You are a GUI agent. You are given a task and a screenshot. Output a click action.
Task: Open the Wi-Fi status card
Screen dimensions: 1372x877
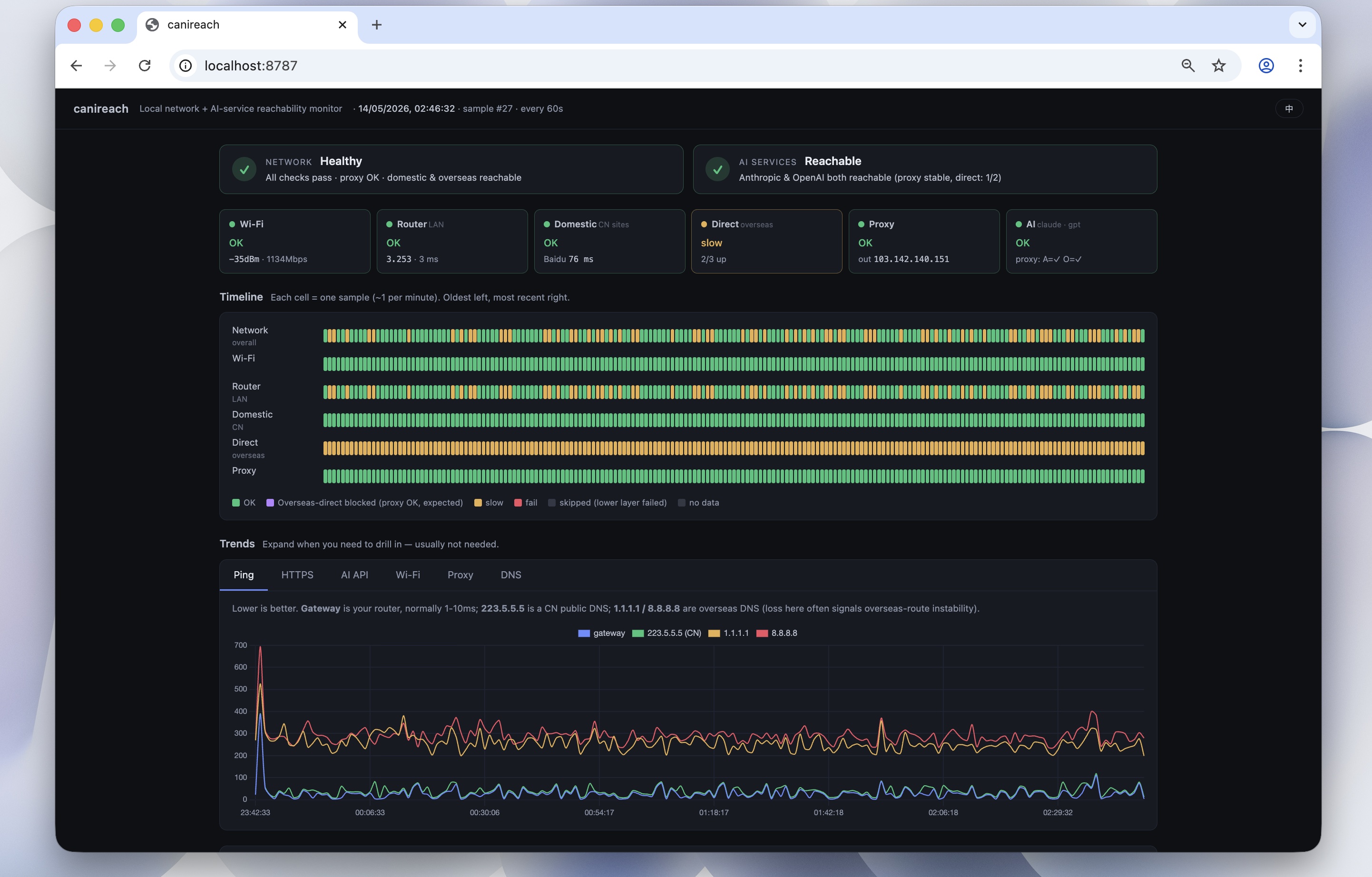pos(294,242)
